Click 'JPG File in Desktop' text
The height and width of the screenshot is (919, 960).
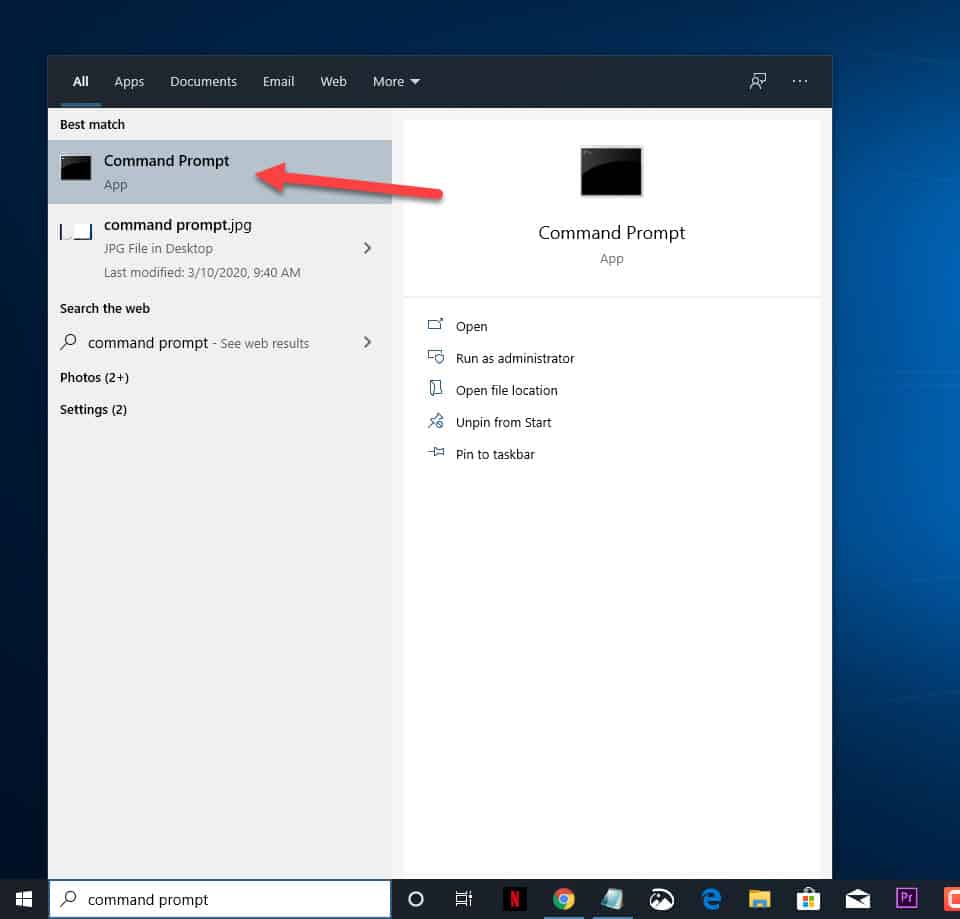point(158,249)
